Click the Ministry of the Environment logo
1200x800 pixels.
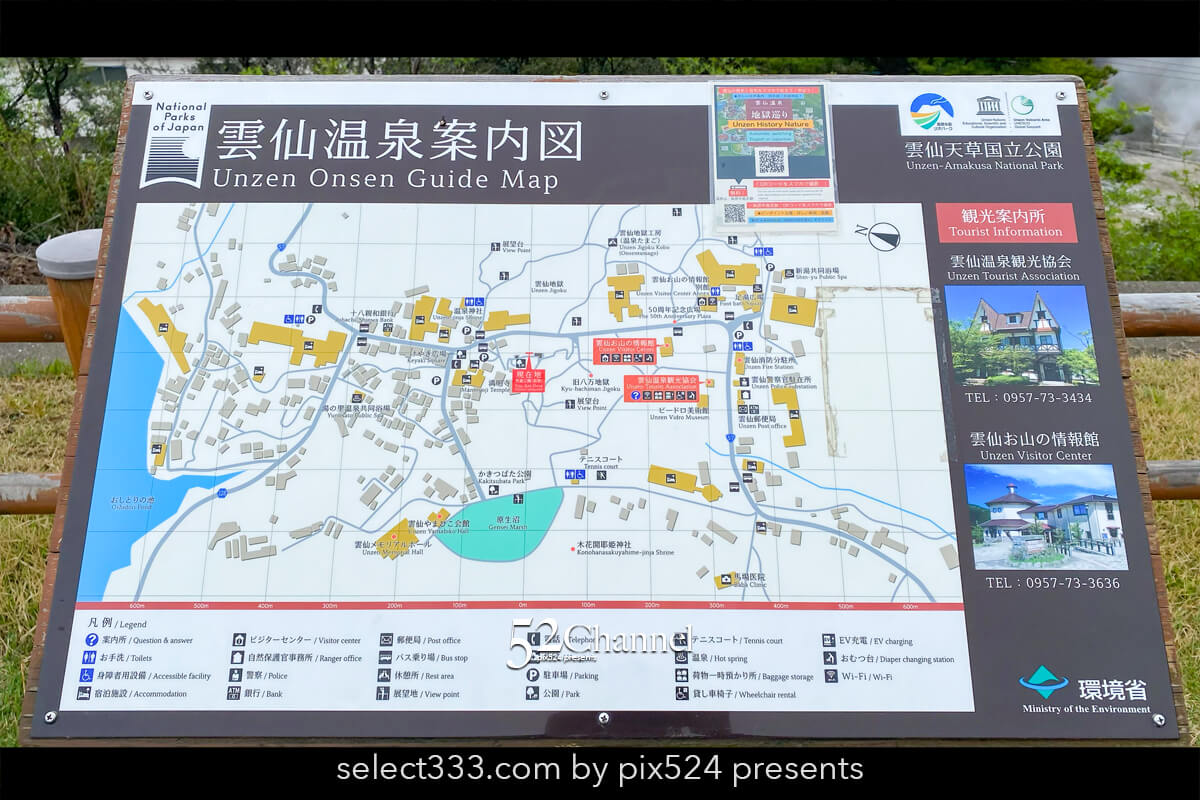[x=1084, y=690]
